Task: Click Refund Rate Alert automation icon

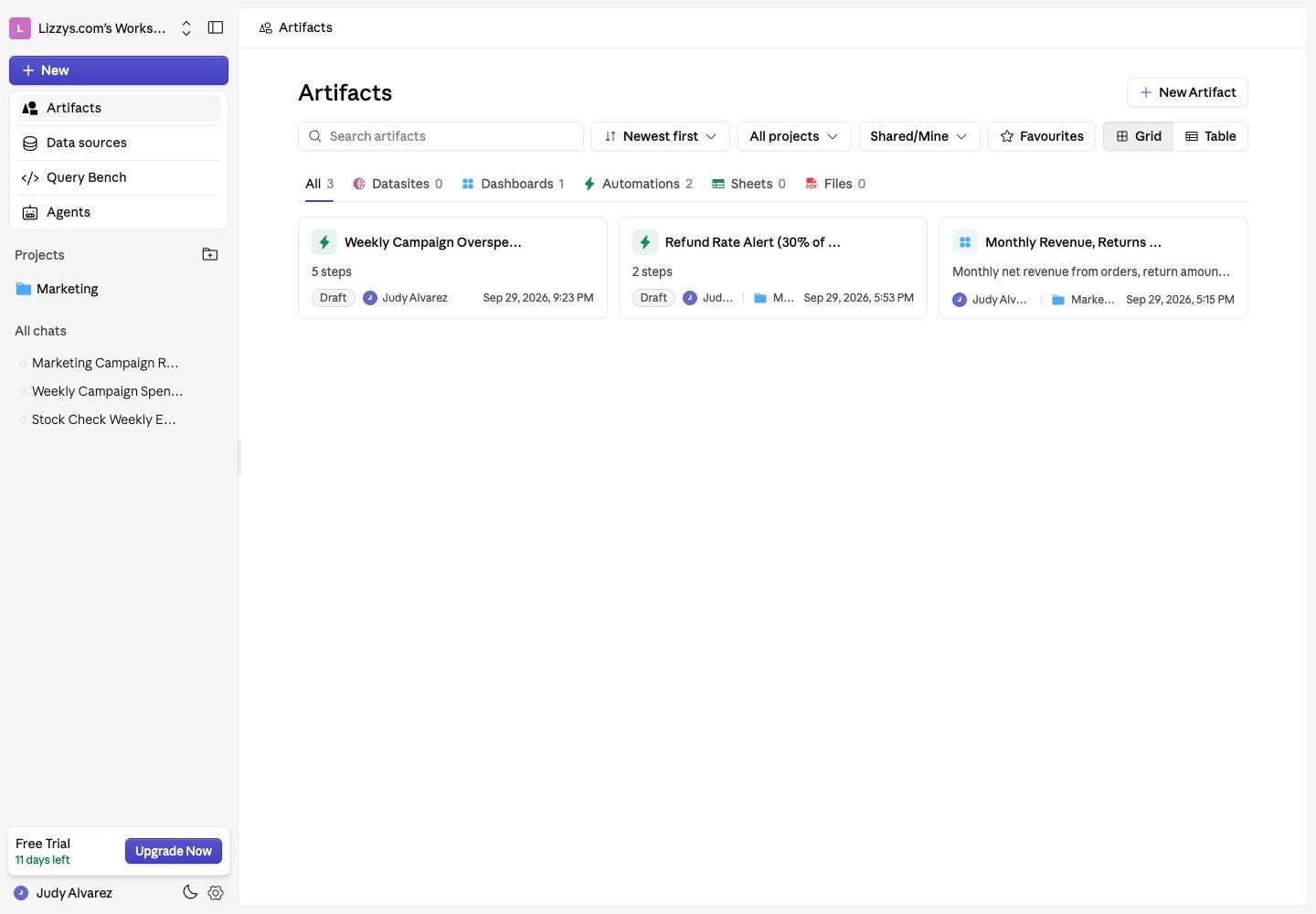Action: coord(645,242)
